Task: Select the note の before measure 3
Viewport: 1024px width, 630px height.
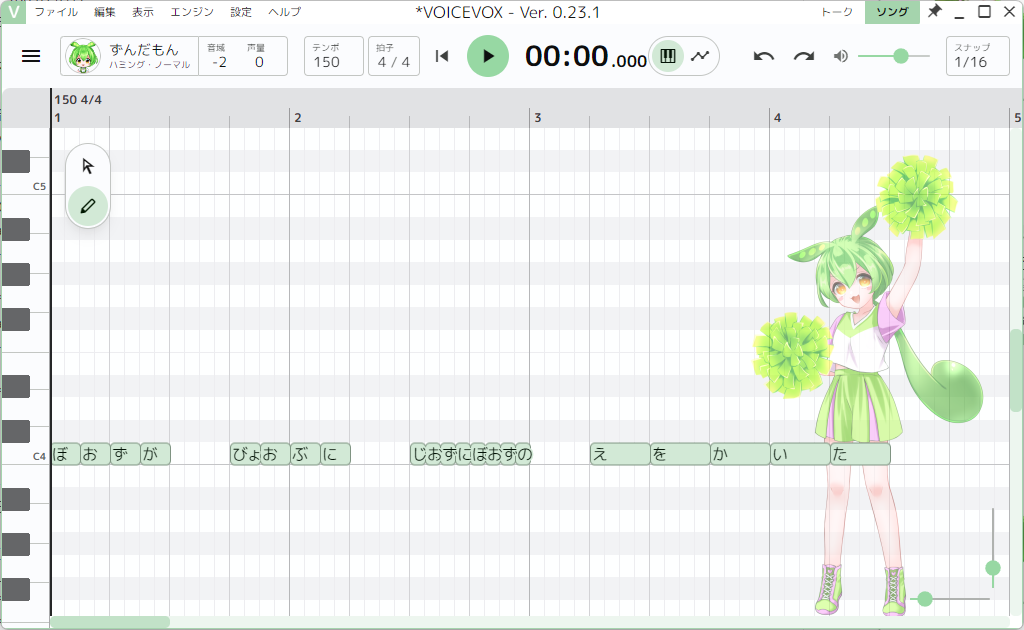Action: point(524,454)
